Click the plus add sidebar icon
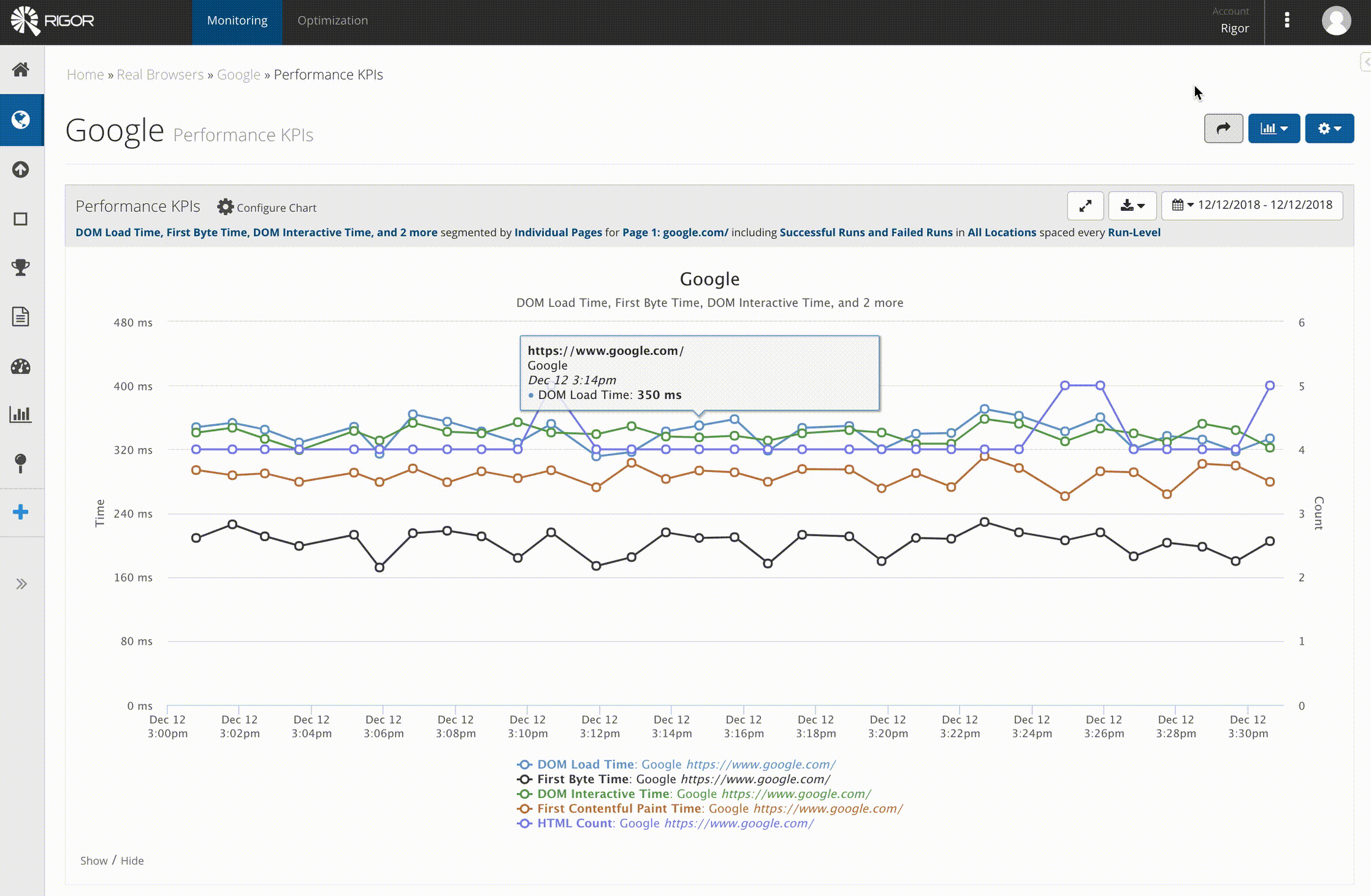 (21, 512)
